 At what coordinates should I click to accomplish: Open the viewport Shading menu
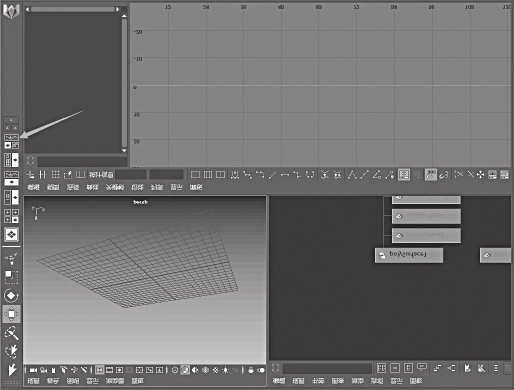53,381
